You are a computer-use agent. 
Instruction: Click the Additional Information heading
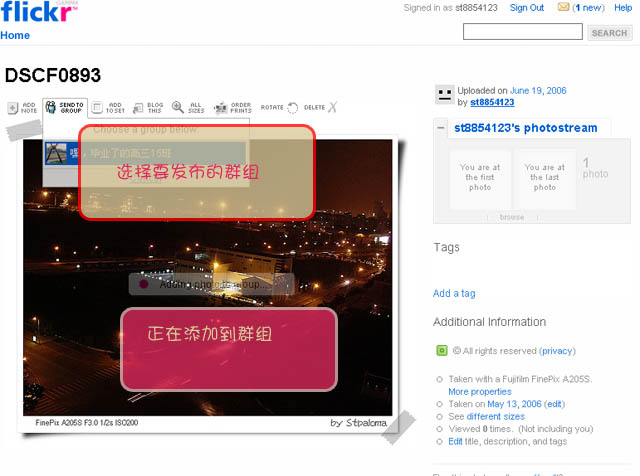(489, 322)
